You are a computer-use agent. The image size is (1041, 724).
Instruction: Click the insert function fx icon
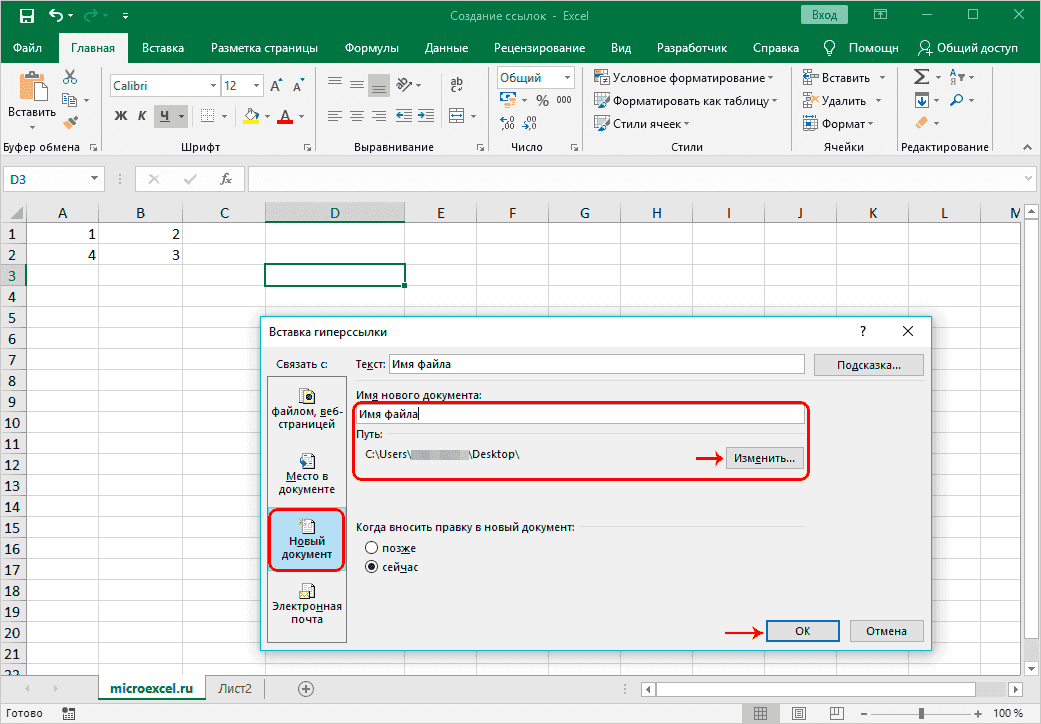click(x=226, y=179)
